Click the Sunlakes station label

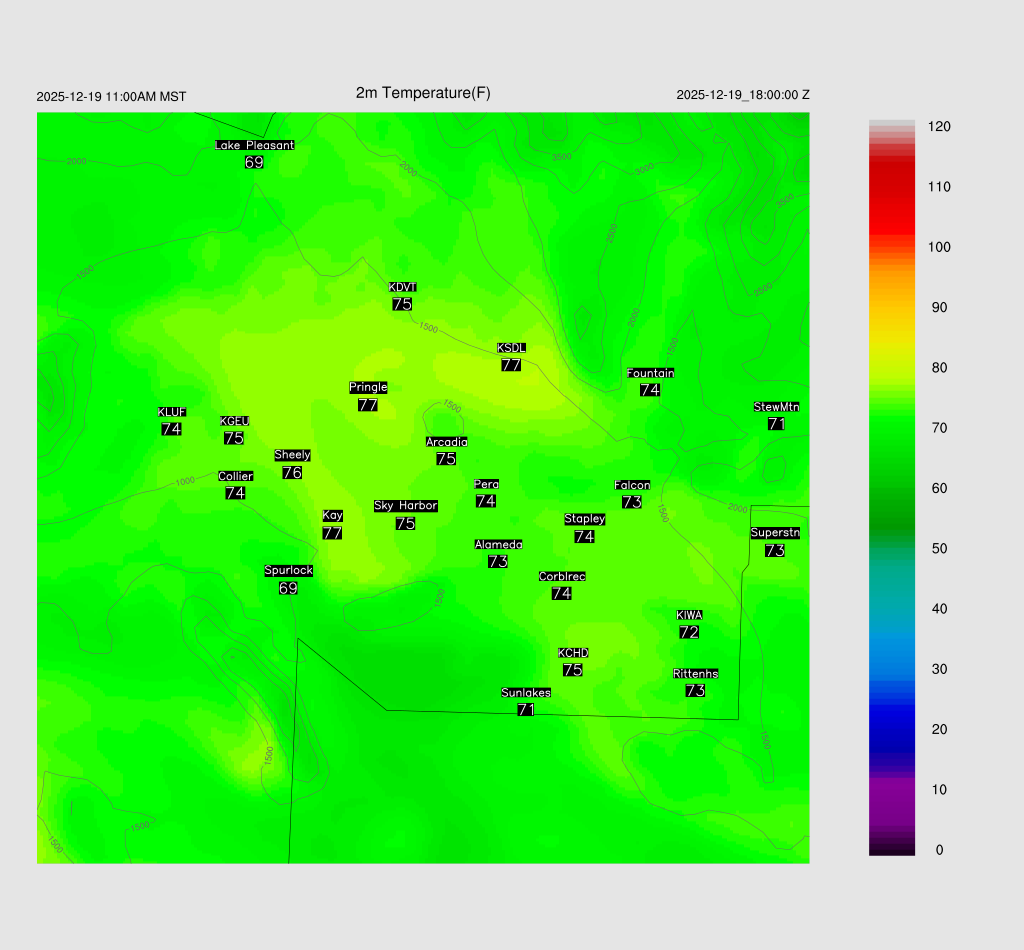coord(526,693)
